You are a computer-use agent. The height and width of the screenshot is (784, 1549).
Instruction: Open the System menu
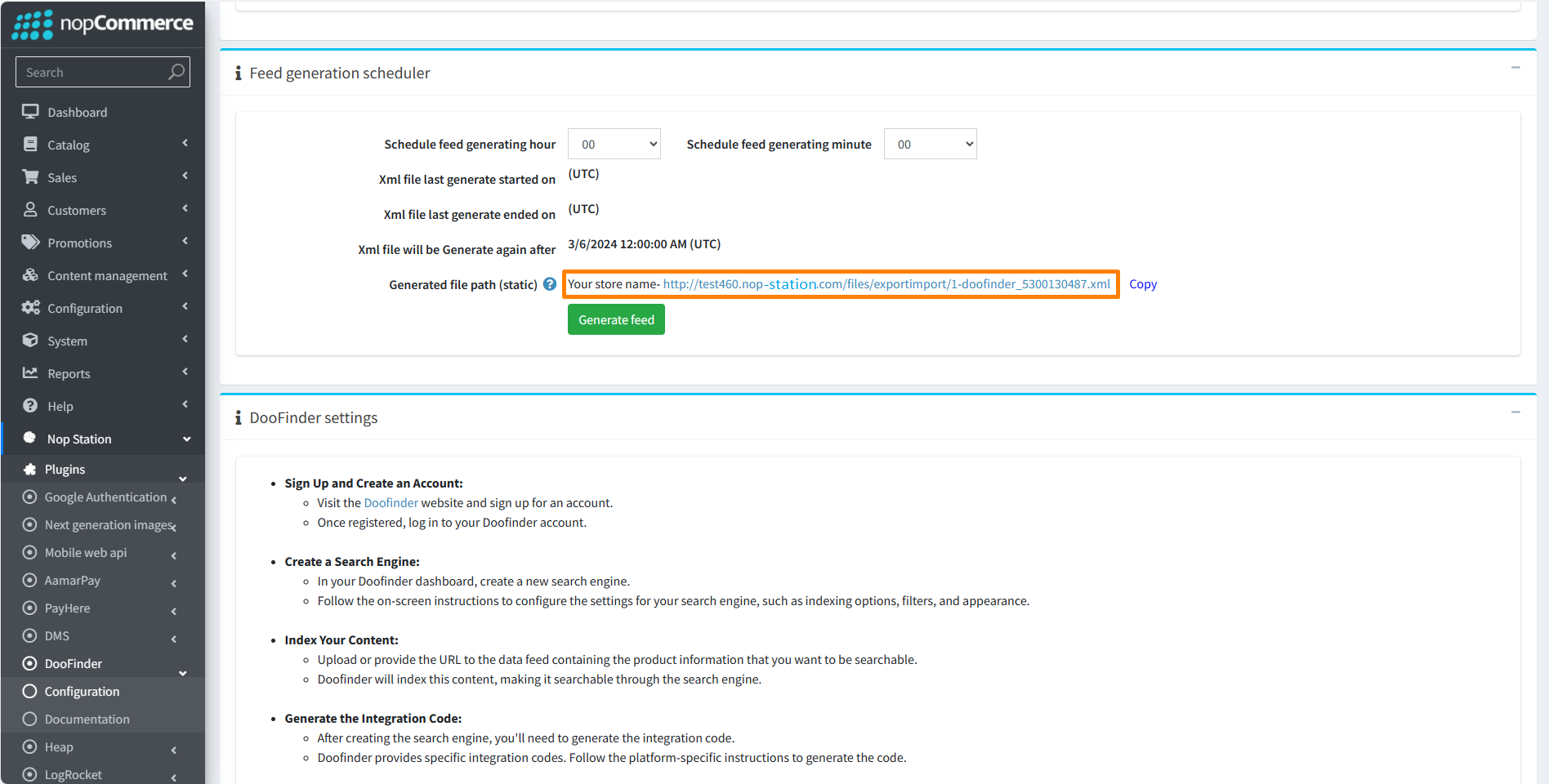coord(103,341)
